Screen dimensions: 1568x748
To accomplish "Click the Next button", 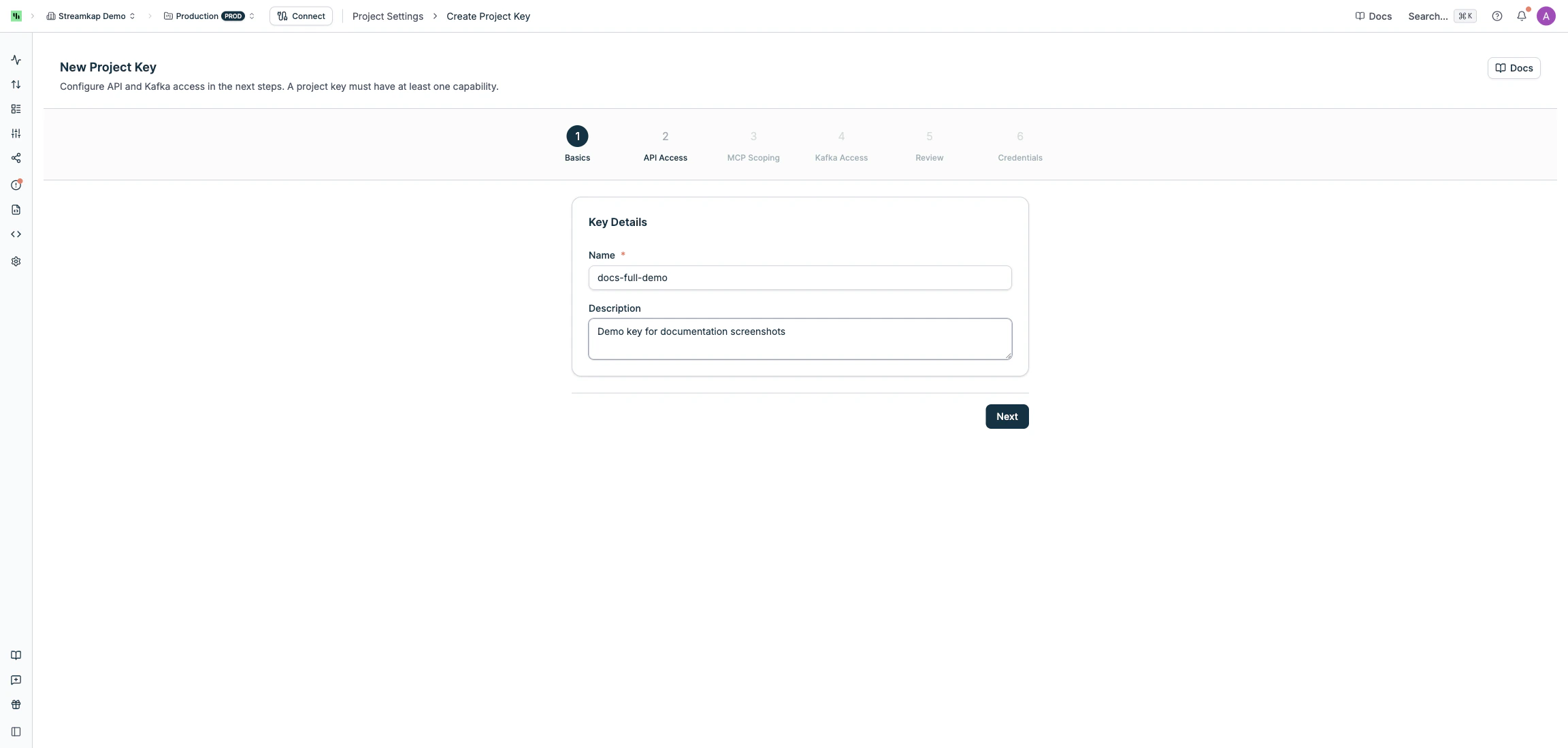I will point(1007,416).
